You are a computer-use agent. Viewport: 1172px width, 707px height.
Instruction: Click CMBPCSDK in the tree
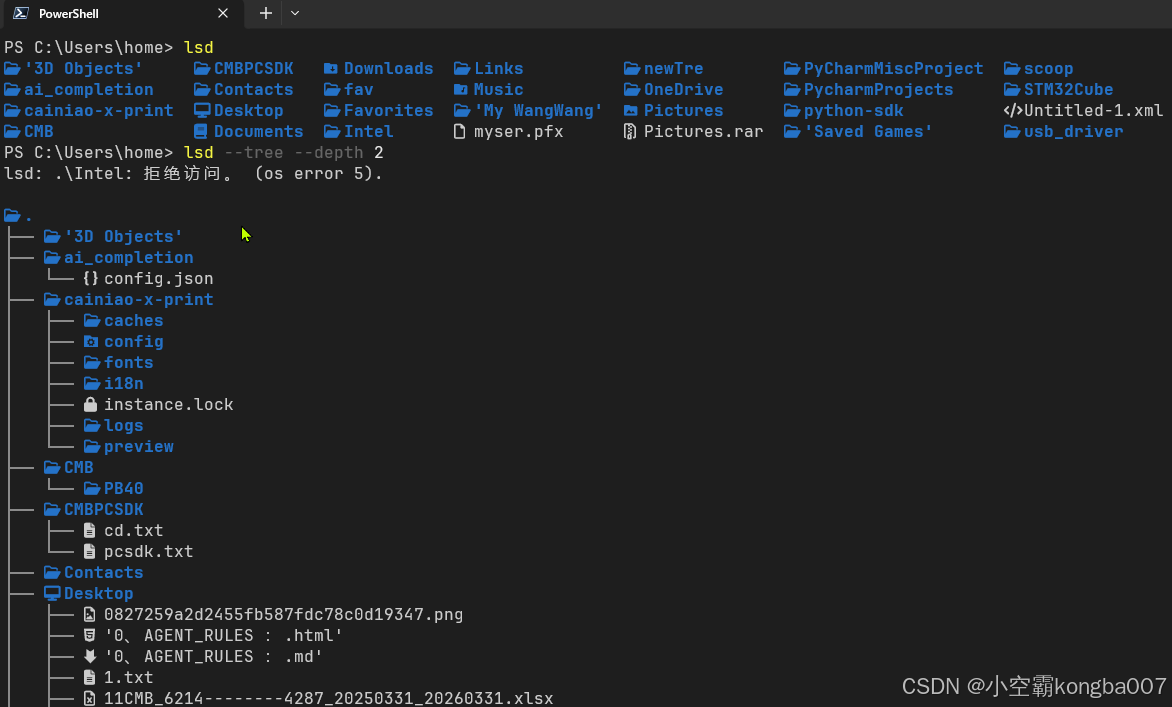click(x=104, y=510)
